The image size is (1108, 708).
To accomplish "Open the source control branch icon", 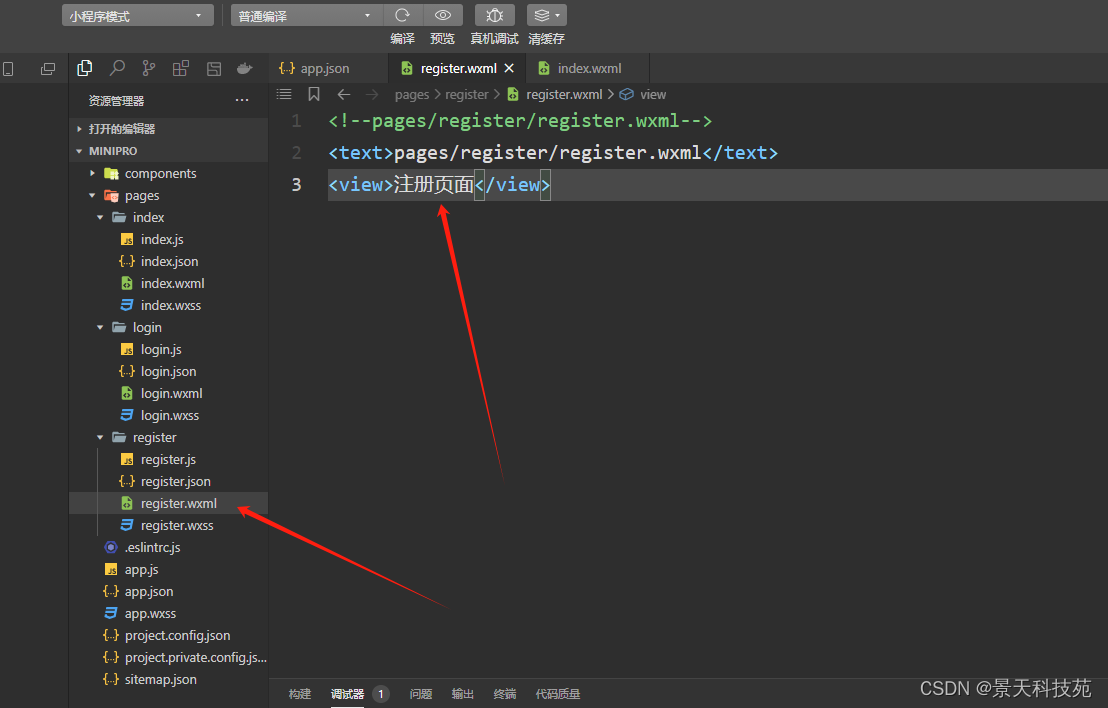I will [148, 69].
